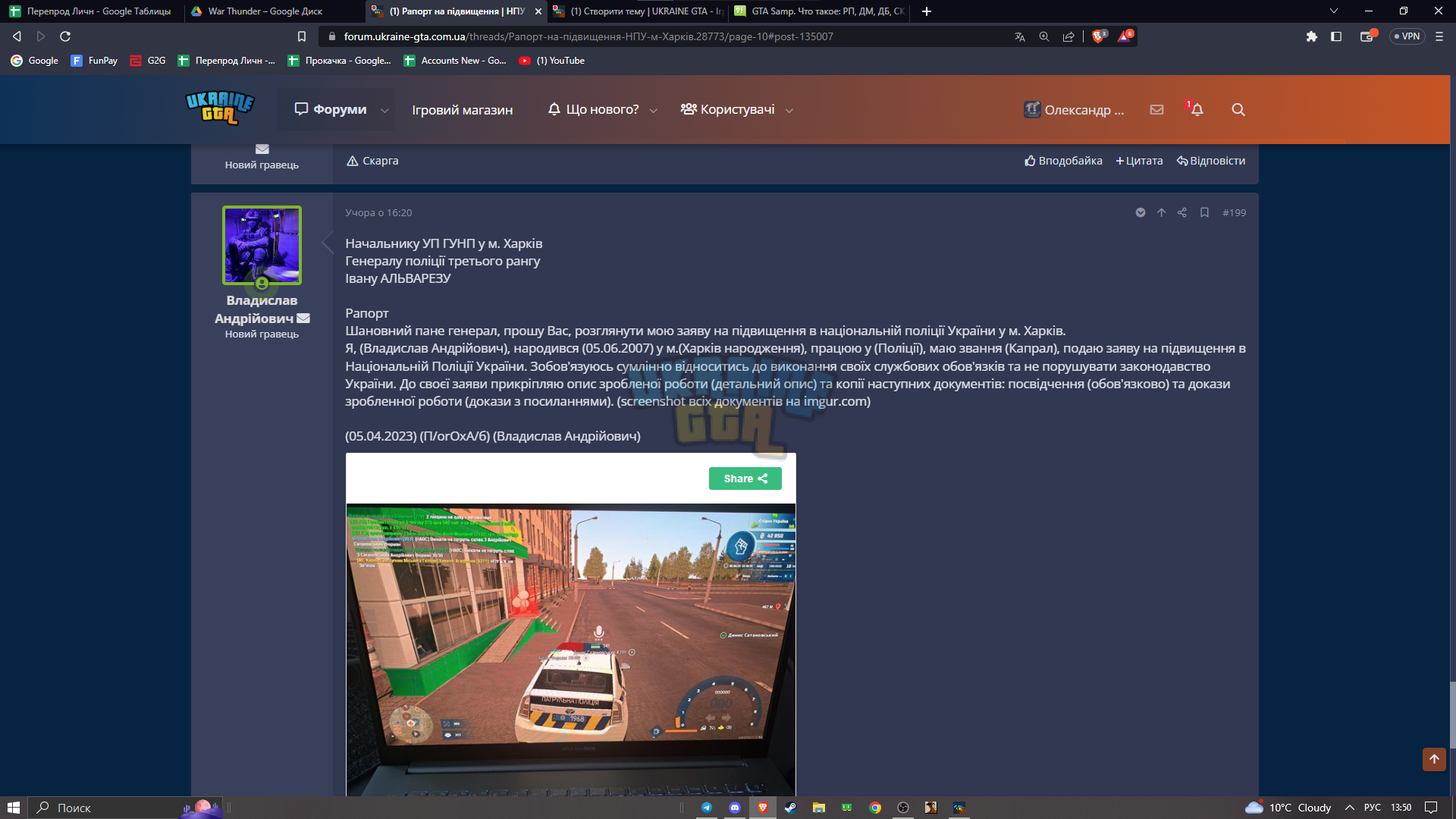Open Brave Wallet icon

(1368, 36)
